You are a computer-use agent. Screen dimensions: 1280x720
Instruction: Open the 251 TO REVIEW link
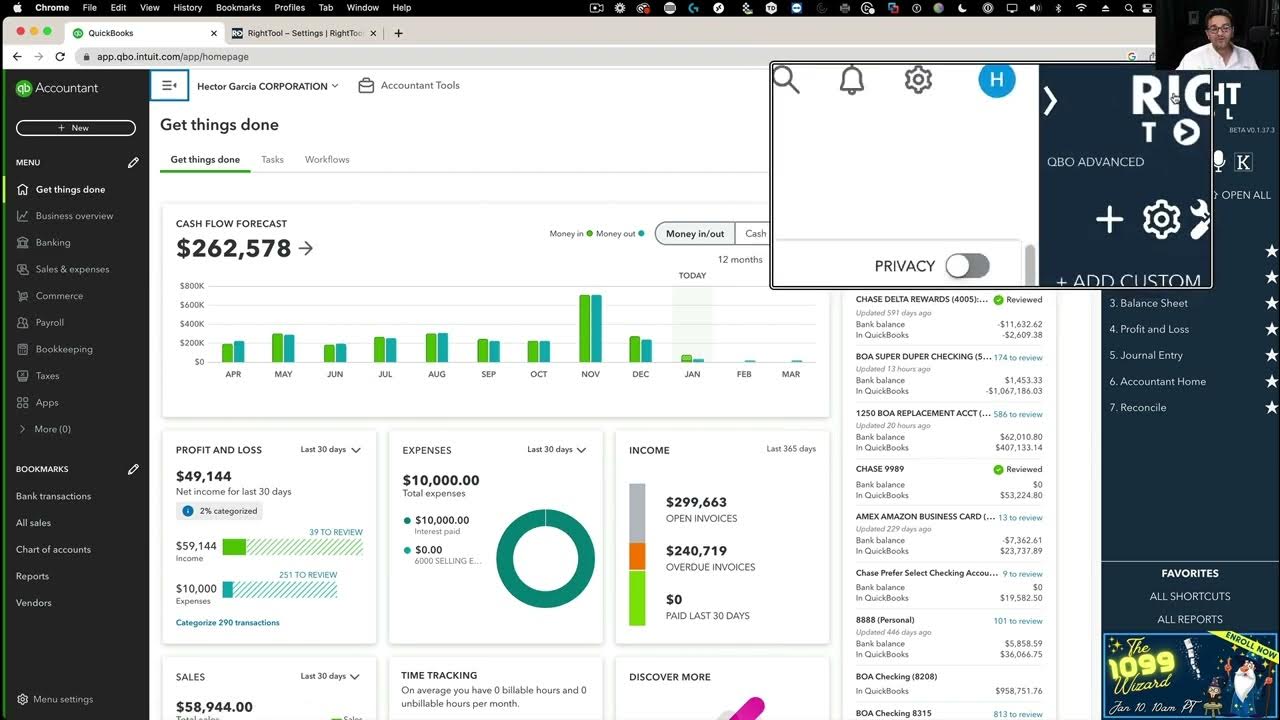[307, 575]
